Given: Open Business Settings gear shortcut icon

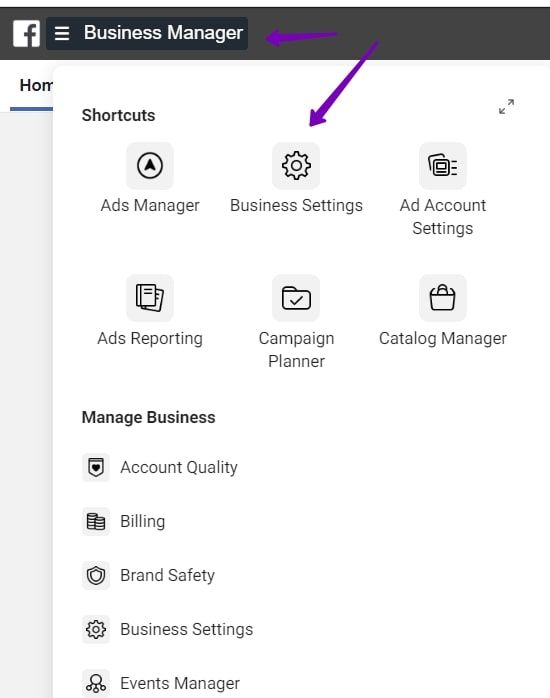Looking at the screenshot, I should [x=296, y=166].
